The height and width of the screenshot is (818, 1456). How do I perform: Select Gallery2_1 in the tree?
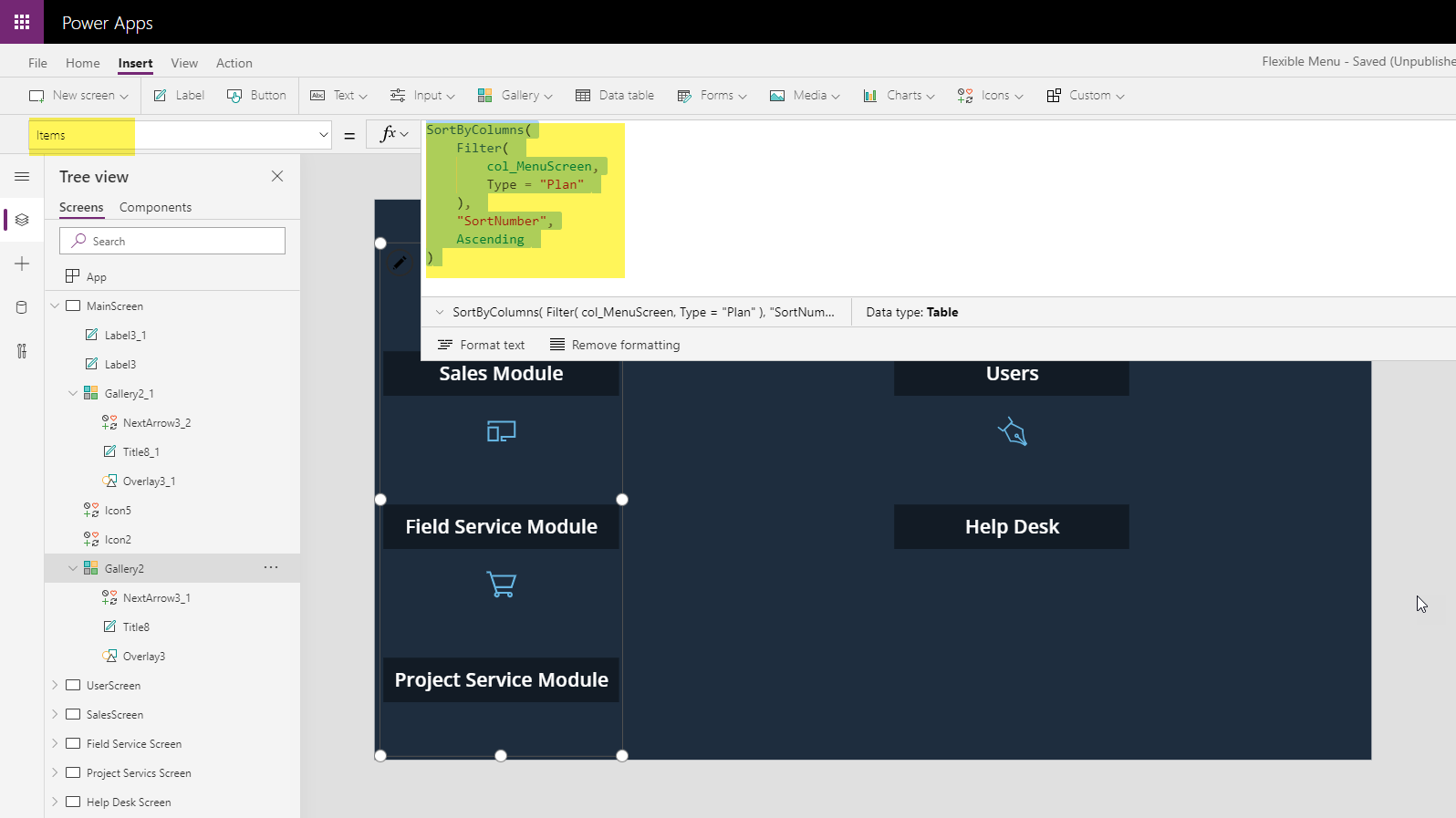pos(129,393)
